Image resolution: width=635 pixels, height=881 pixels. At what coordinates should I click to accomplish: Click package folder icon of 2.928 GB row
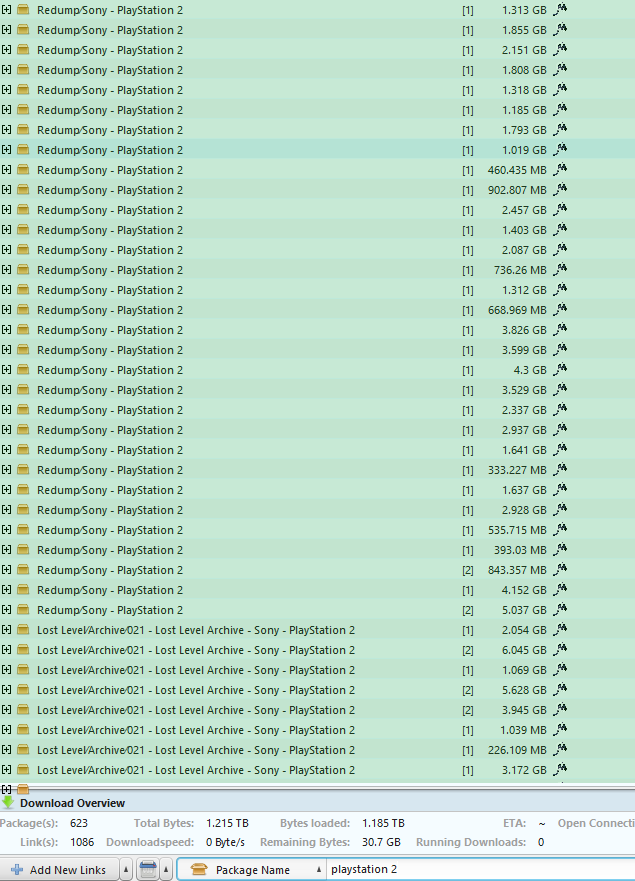point(23,510)
